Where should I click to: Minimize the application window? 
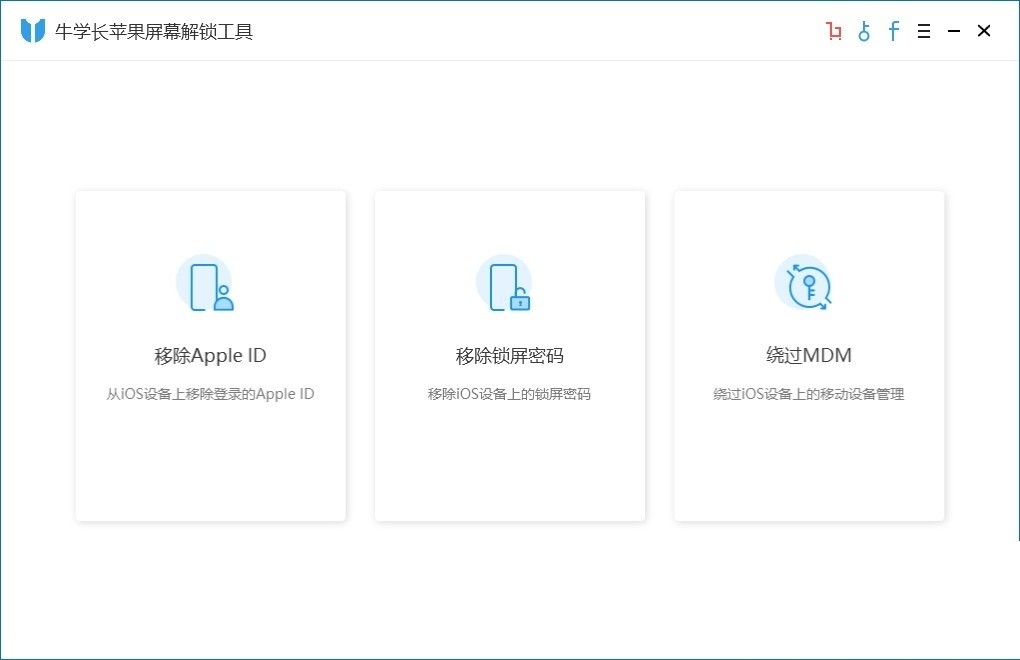(954, 31)
